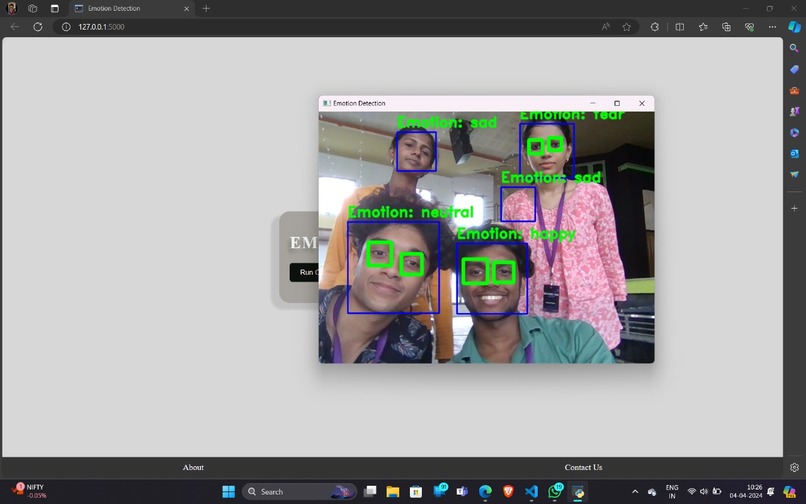The height and width of the screenshot is (504, 806).
Task: Open the sidebar Search icon
Action: click(x=794, y=48)
